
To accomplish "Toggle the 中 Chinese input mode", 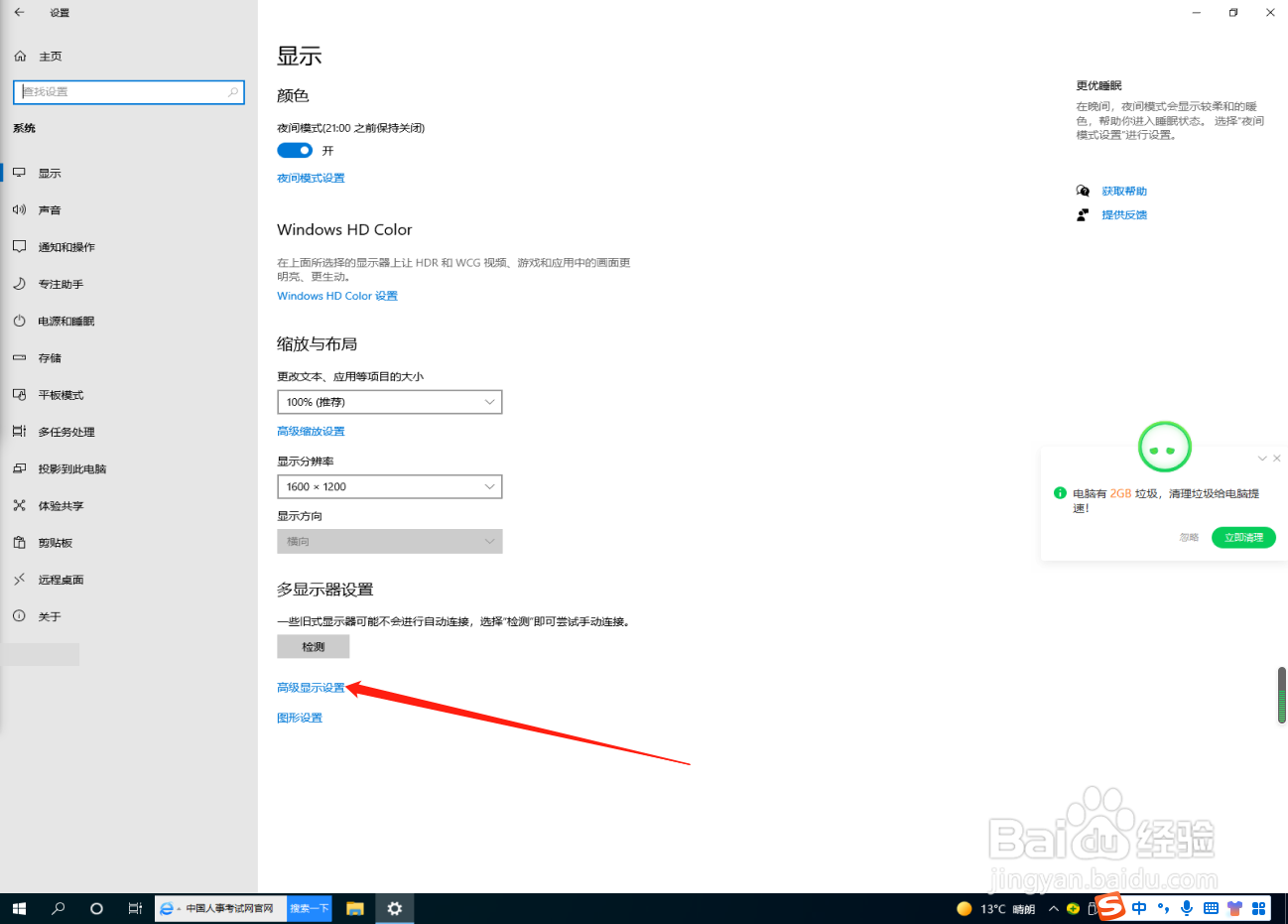I will point(1139,908).
